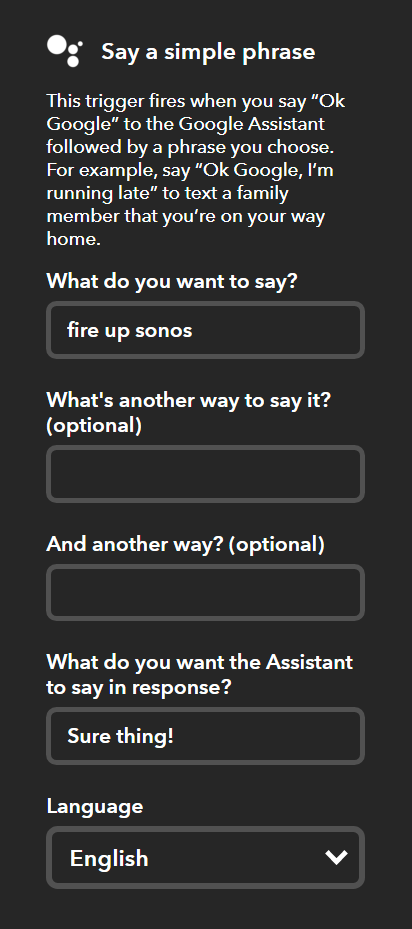Click the trigger description paragraph
Screen dimensions: 412x929
196,170
